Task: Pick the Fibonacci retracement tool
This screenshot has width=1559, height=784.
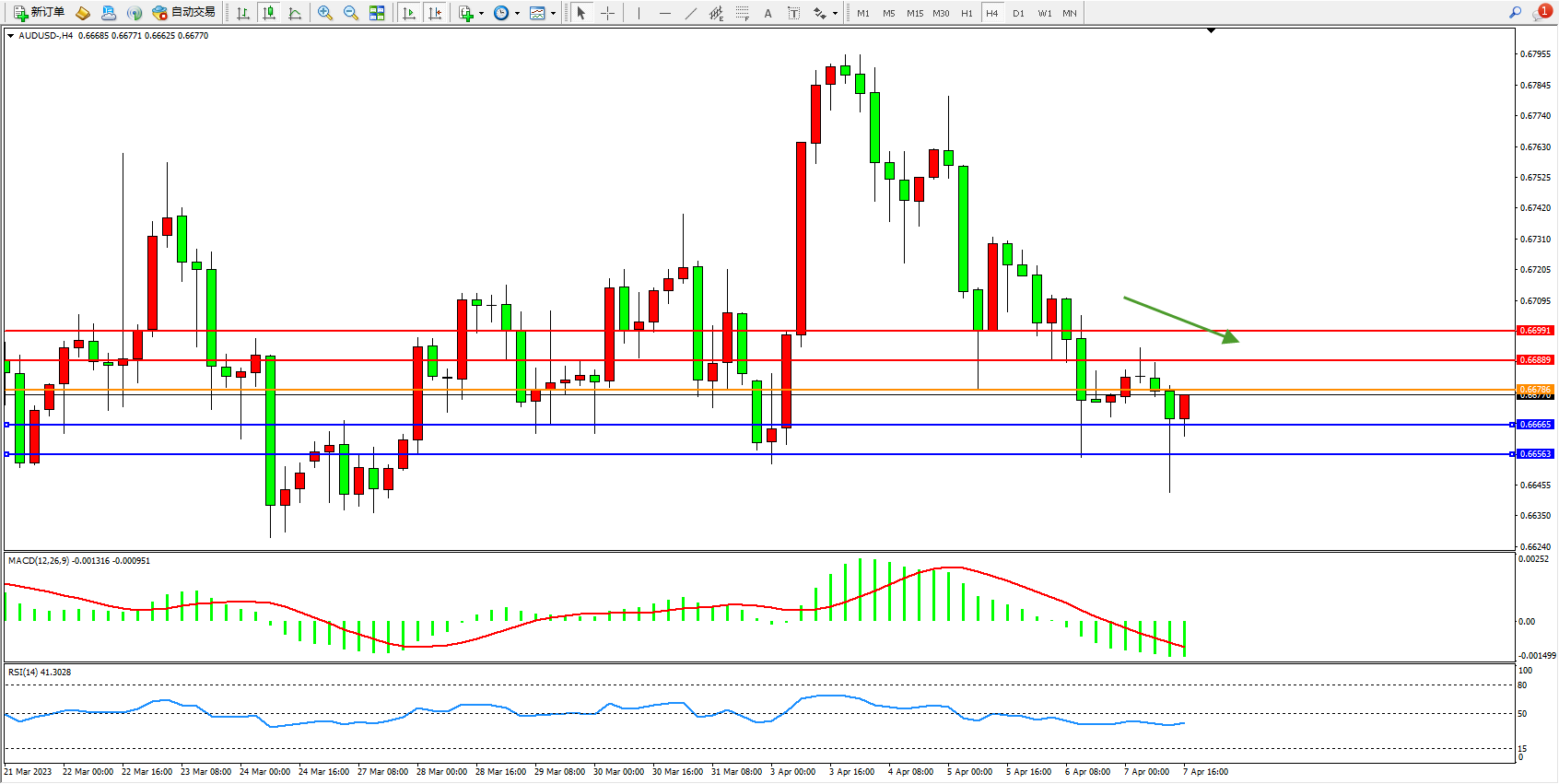Action: (x=742, y=13)
